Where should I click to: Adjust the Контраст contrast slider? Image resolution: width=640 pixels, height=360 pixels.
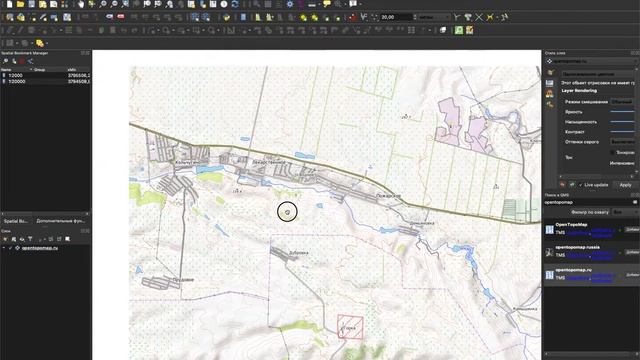tap(622, 131)
